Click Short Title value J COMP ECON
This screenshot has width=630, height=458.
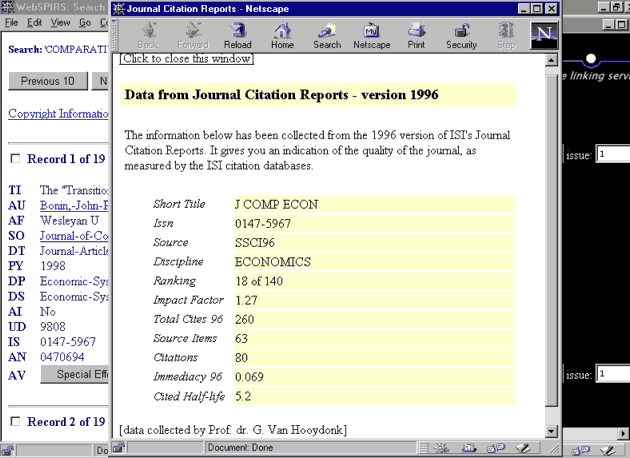(x=276, y=204)
